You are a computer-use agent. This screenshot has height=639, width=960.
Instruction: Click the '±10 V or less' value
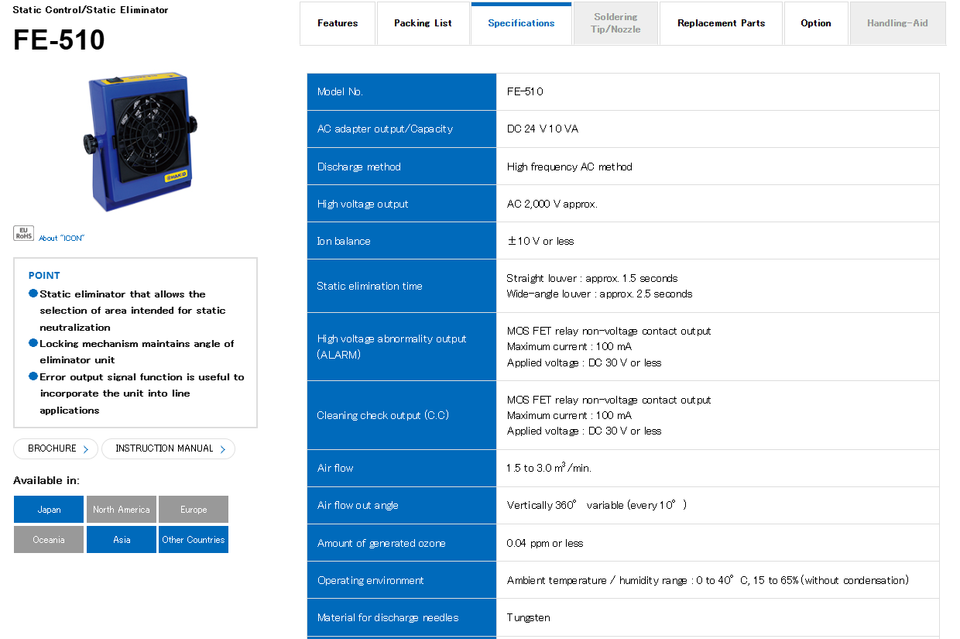540,241
